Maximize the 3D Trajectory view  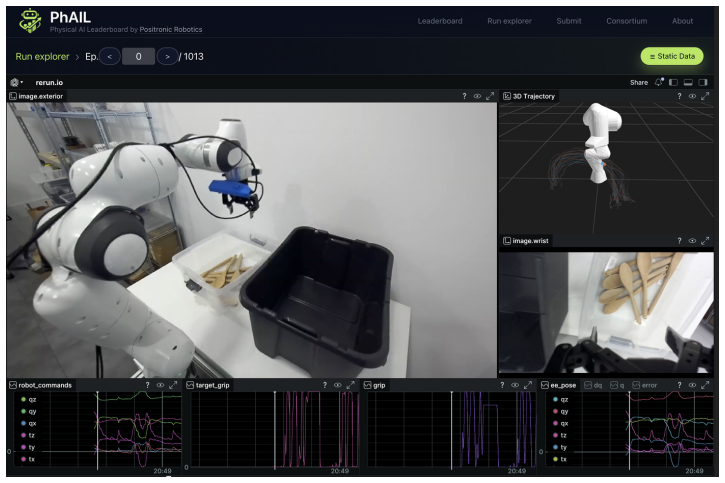[x=705, y=96]
